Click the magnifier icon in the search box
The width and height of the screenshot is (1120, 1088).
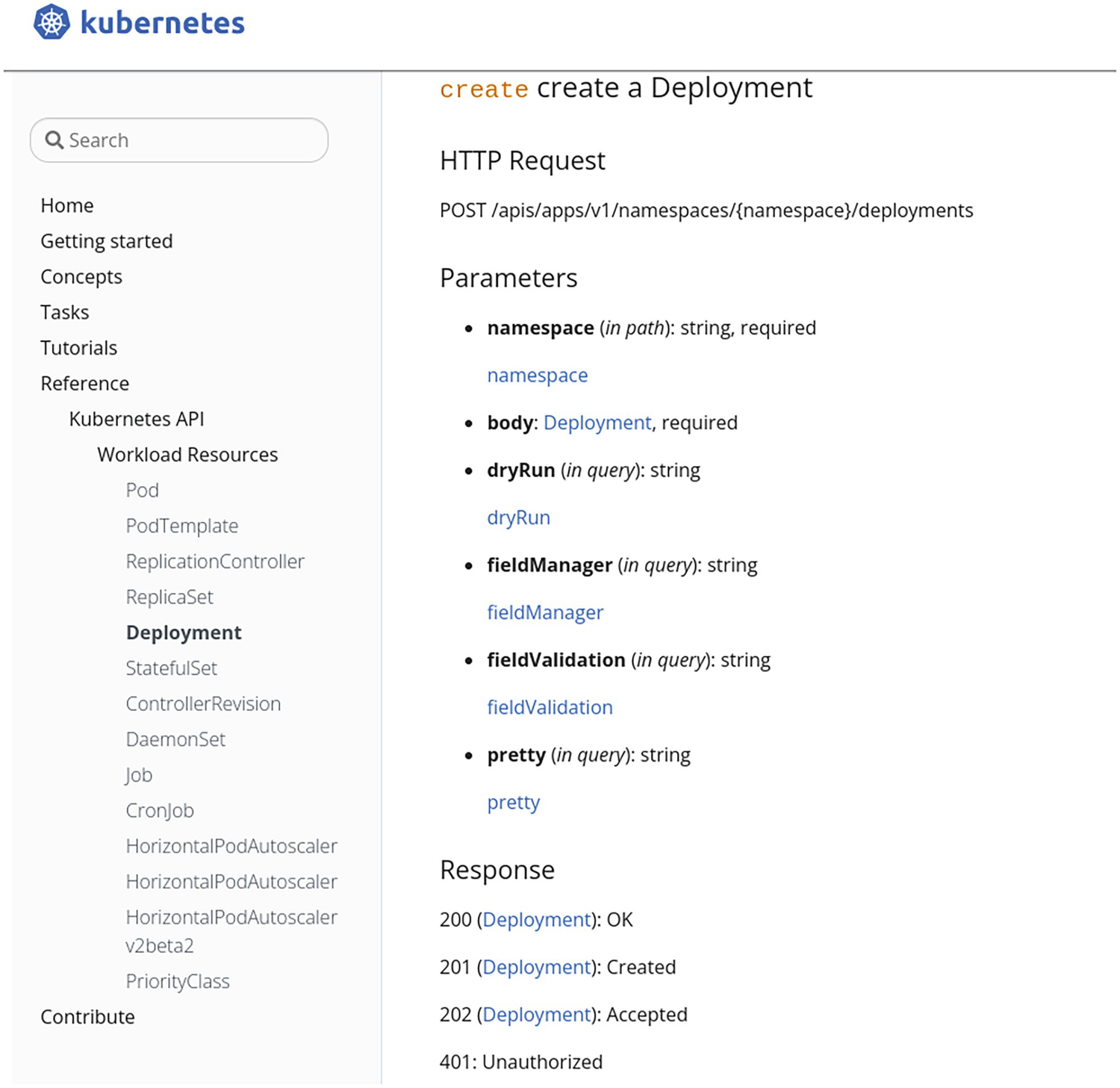click(x=54, y=140)
